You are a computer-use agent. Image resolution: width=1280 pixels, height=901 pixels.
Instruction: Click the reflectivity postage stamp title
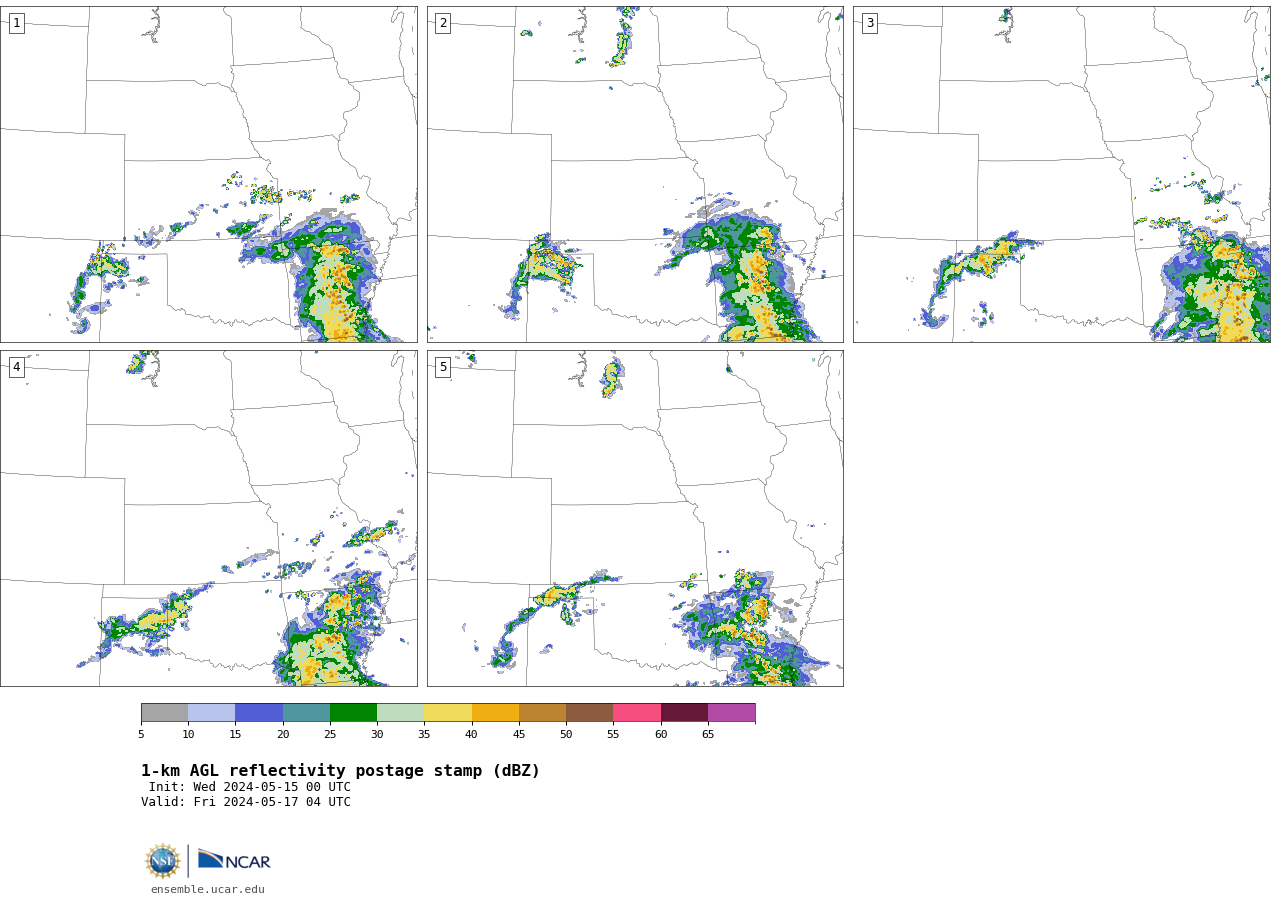pos(340,771)
